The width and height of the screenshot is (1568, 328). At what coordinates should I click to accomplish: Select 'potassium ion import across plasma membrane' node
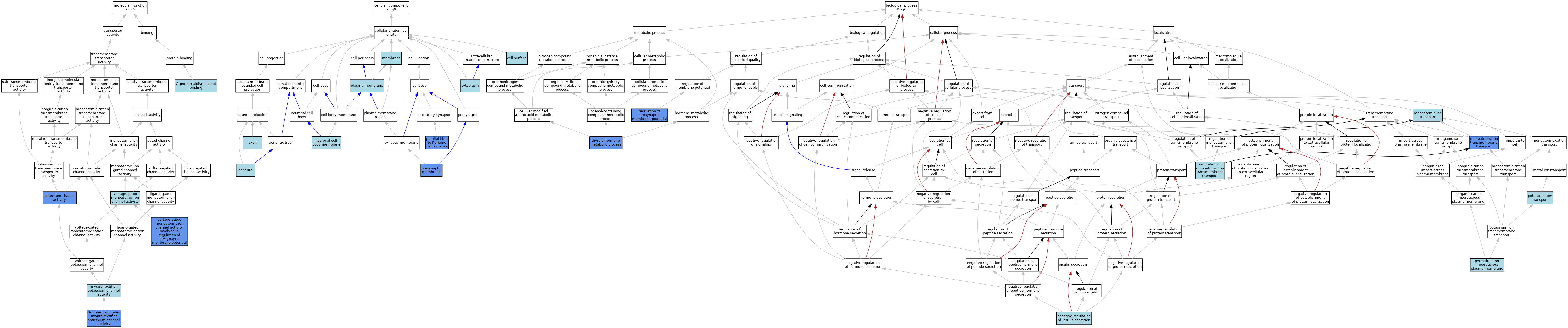1487,265
